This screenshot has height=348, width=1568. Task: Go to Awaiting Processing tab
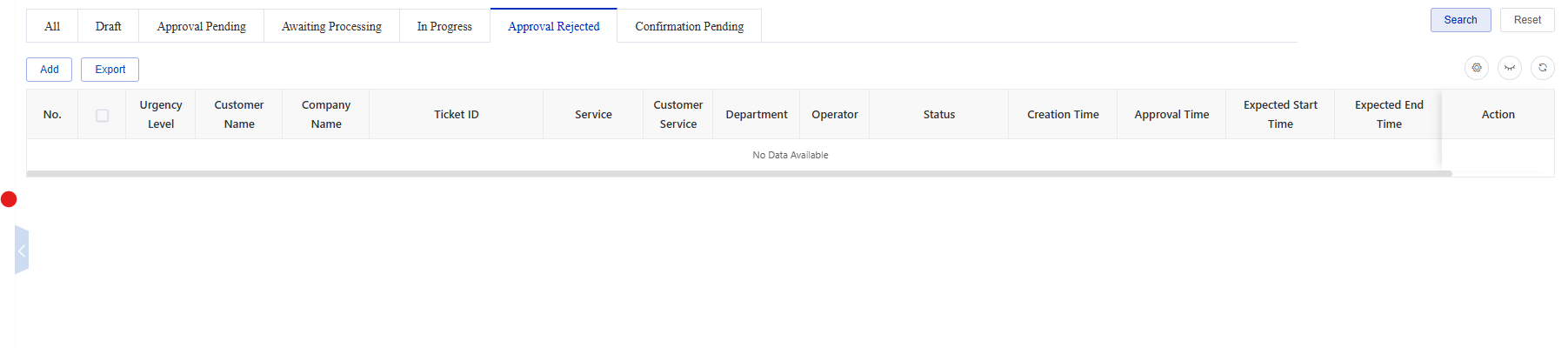click(331, 26)
